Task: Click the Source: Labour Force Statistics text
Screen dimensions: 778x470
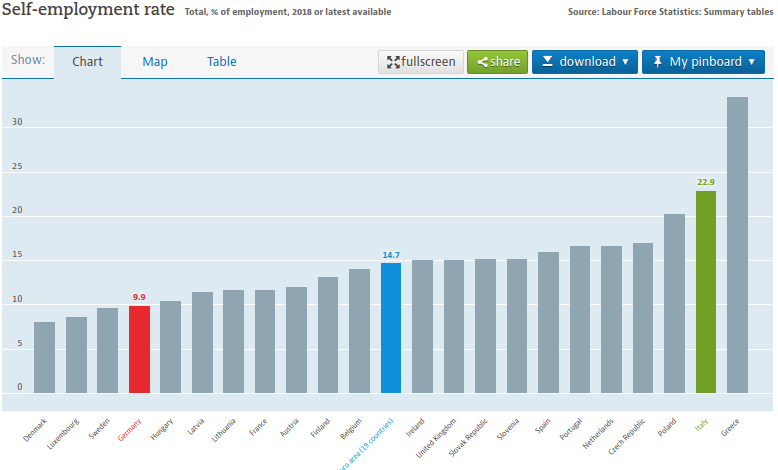Action: click(x=670, y=11)
